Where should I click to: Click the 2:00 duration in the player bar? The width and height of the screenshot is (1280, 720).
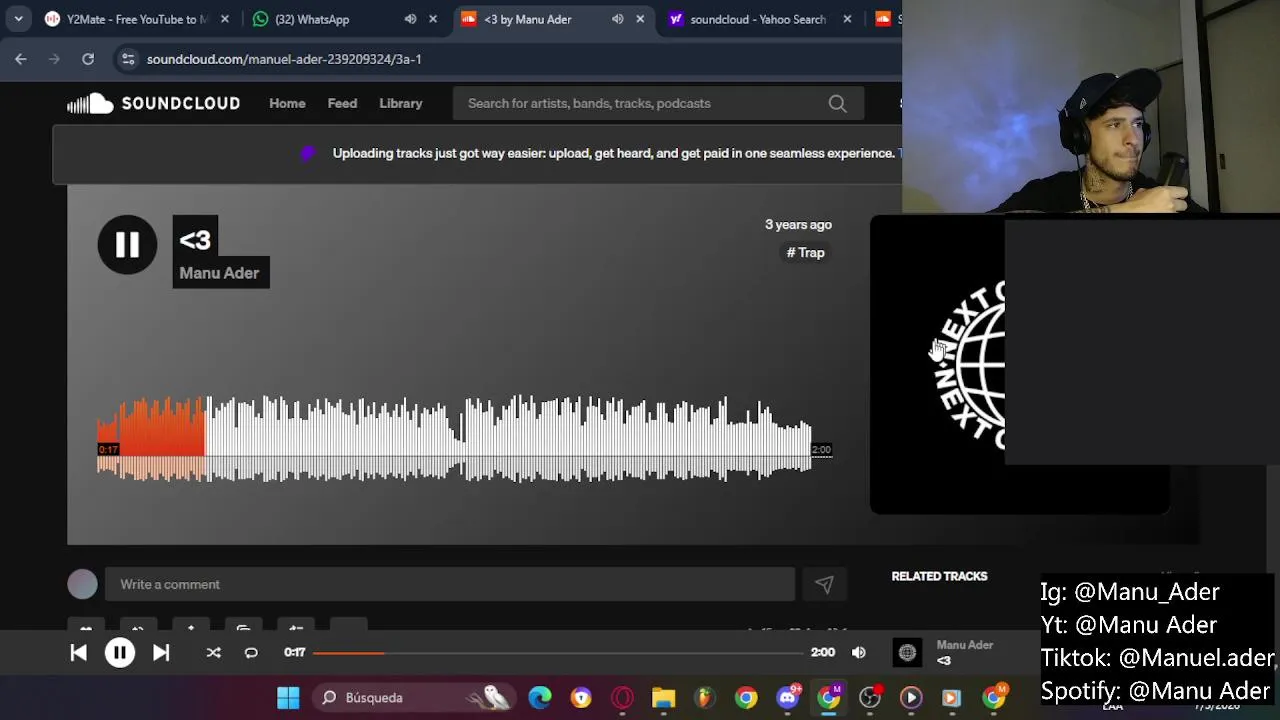(x=823, y=653)
